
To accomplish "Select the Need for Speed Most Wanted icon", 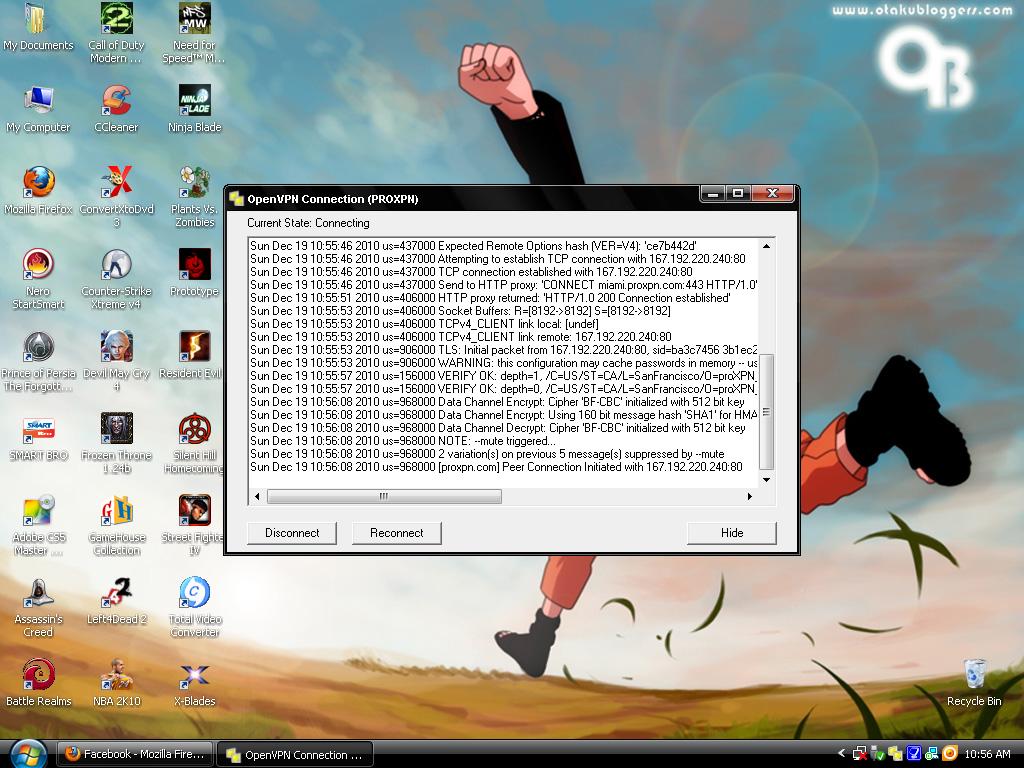I will tap(194, 31).
